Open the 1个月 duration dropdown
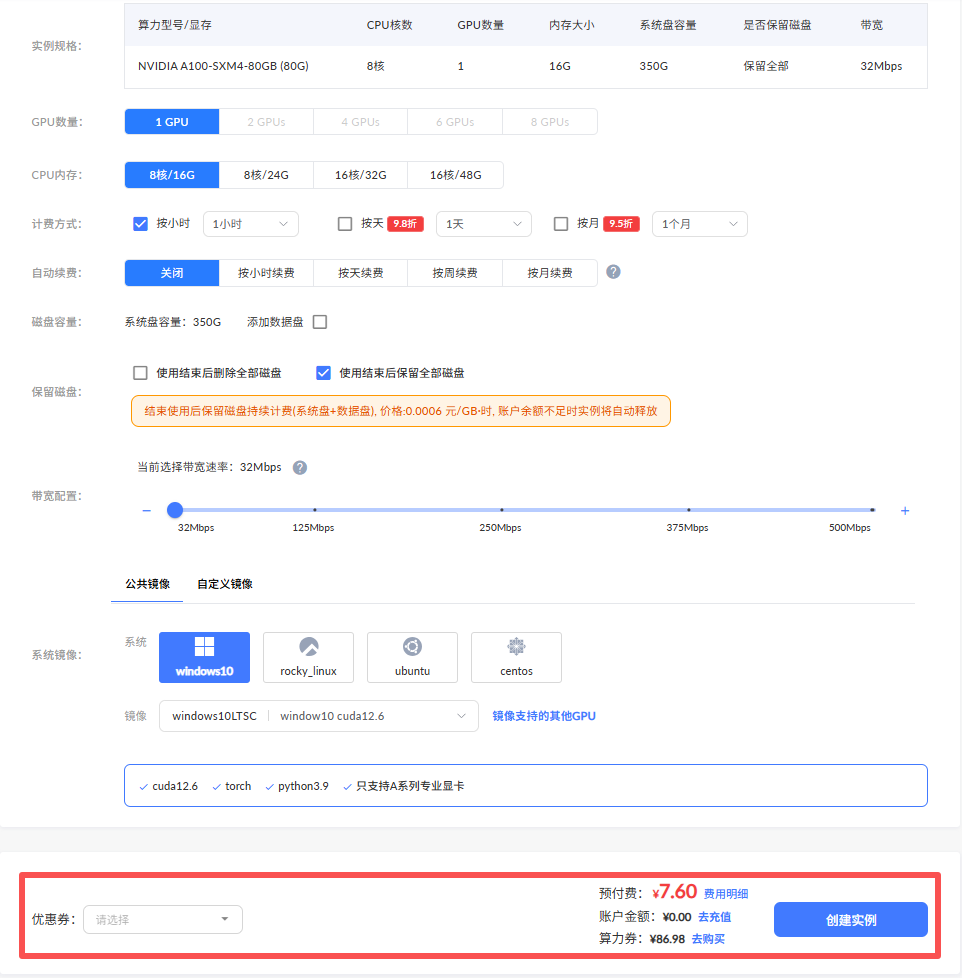This screenshot has width=962, height=978. coord(700,224)
